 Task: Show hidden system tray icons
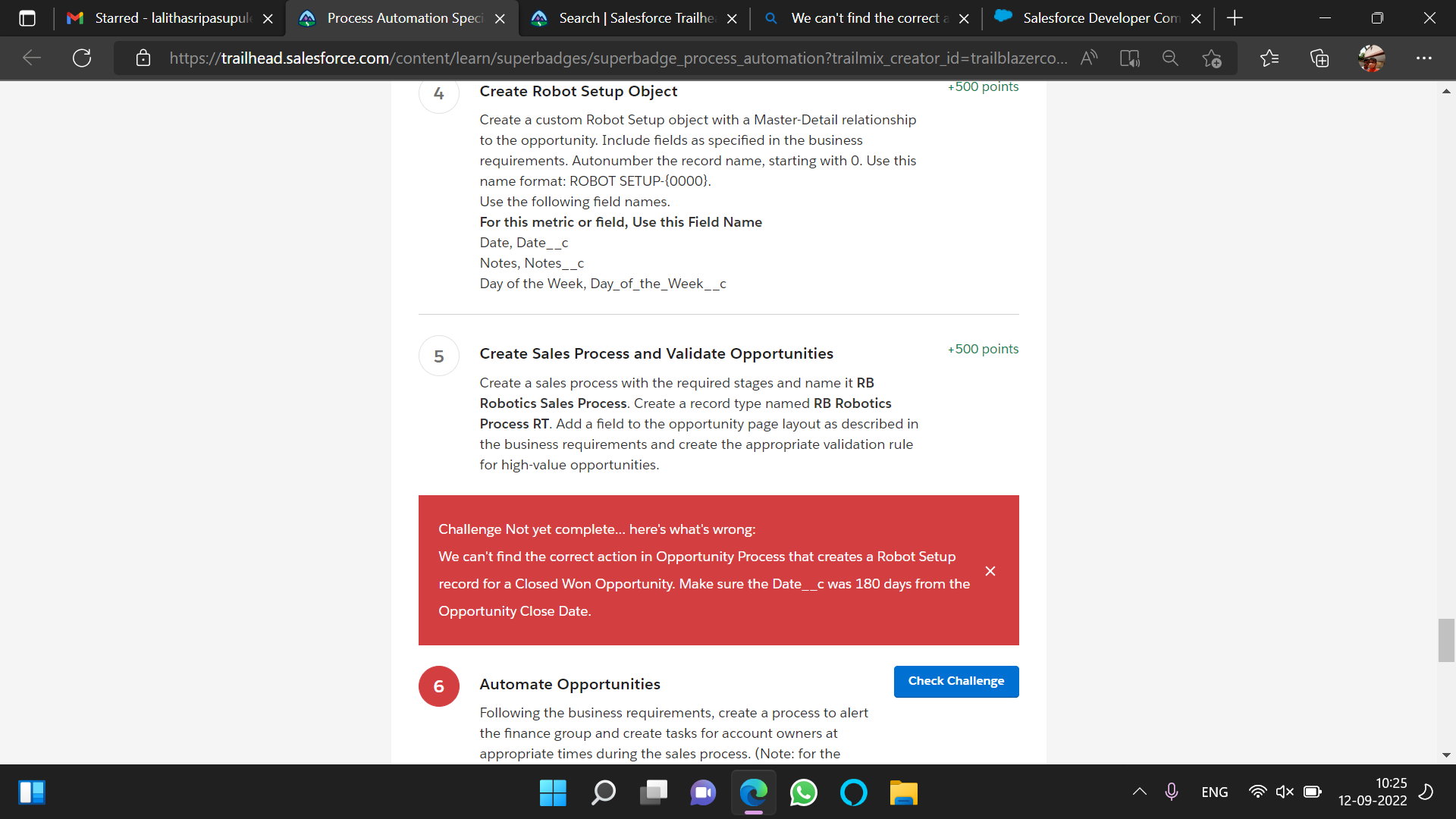coord(1139,792)
